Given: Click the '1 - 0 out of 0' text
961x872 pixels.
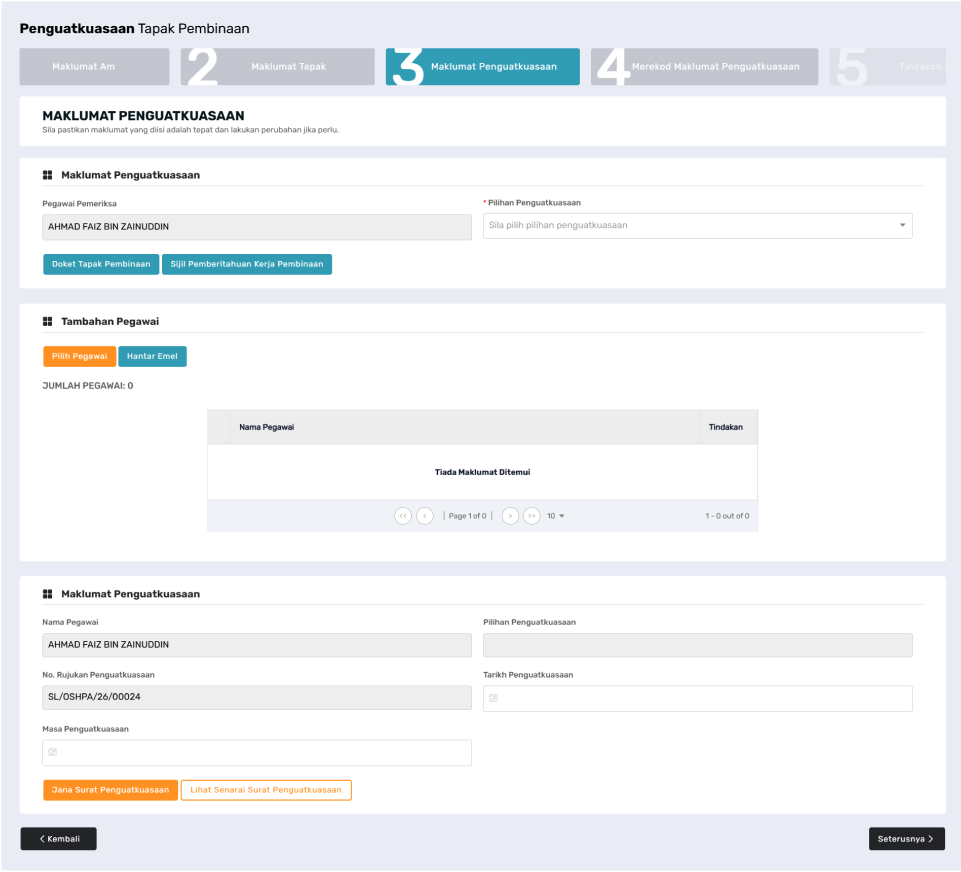Looking at the screenshot, I should pos(727,516).
